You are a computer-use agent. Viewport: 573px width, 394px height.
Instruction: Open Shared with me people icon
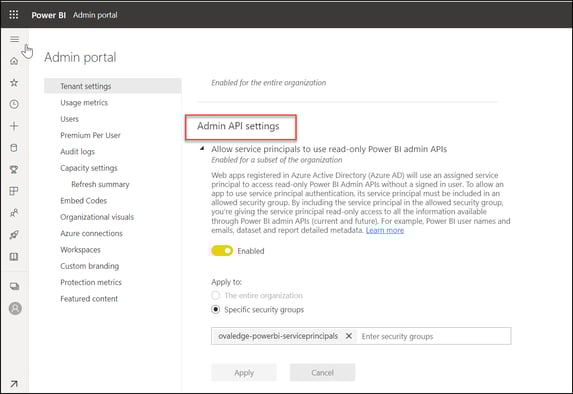coord(14,213)
